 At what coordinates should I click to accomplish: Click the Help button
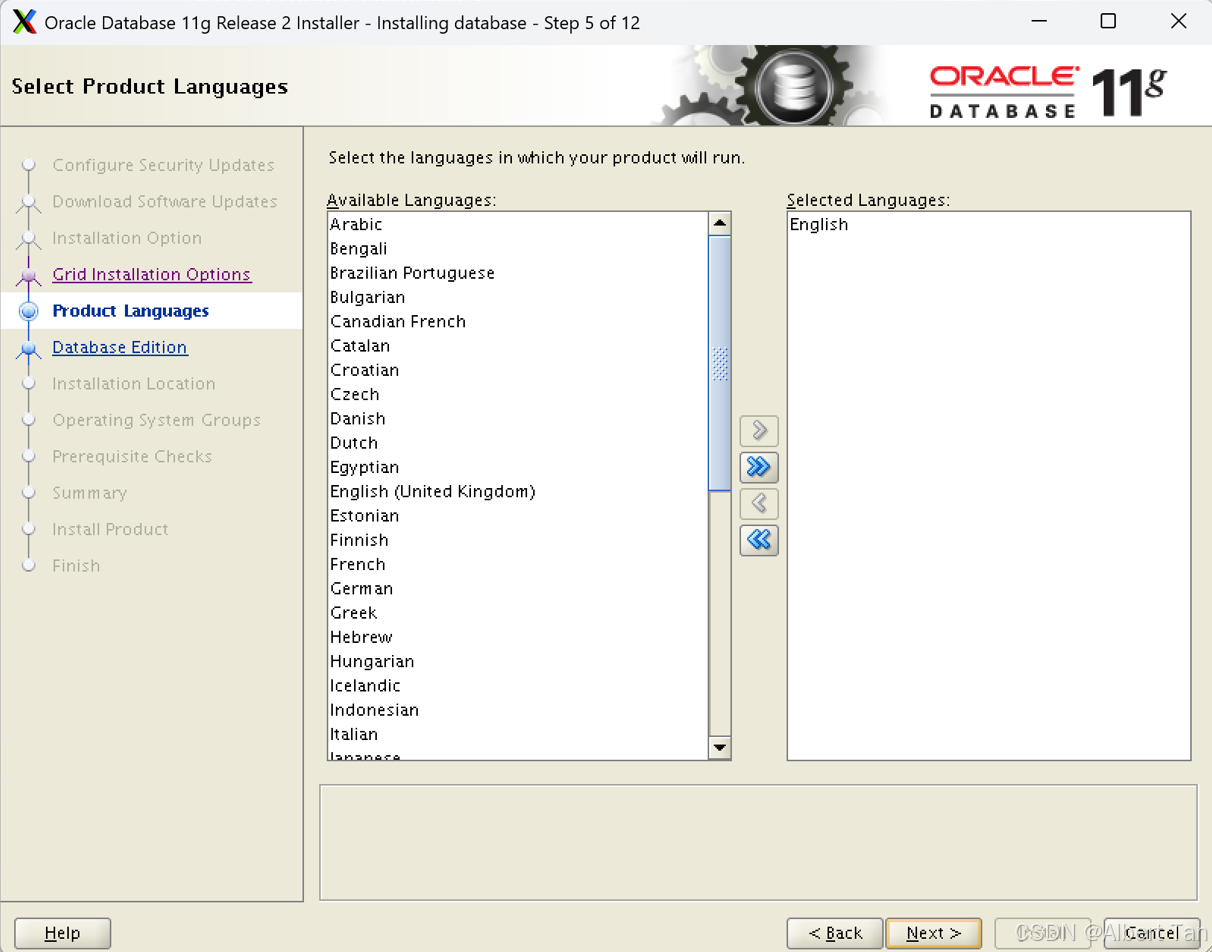pos(62,933)
